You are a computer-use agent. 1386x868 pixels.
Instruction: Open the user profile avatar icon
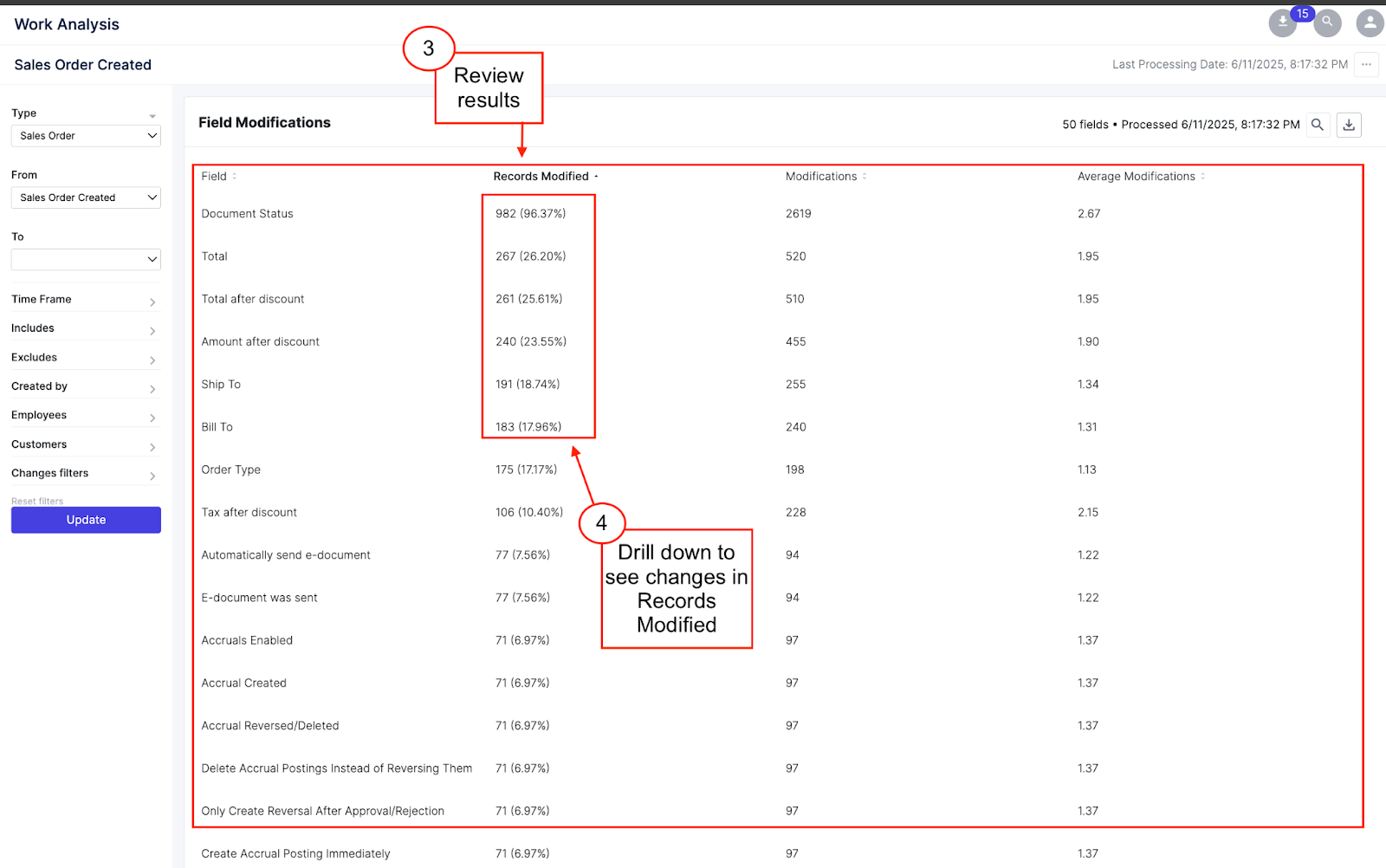1370,23
